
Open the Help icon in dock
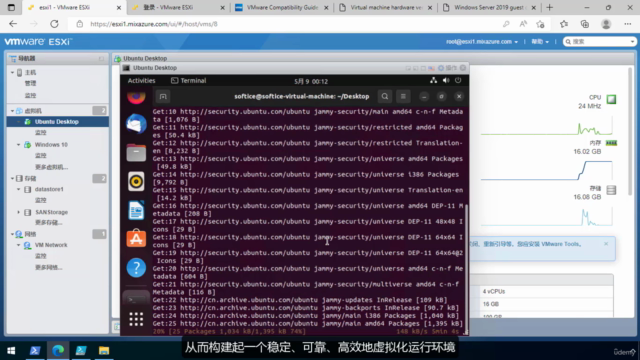(x=136, y=268)
